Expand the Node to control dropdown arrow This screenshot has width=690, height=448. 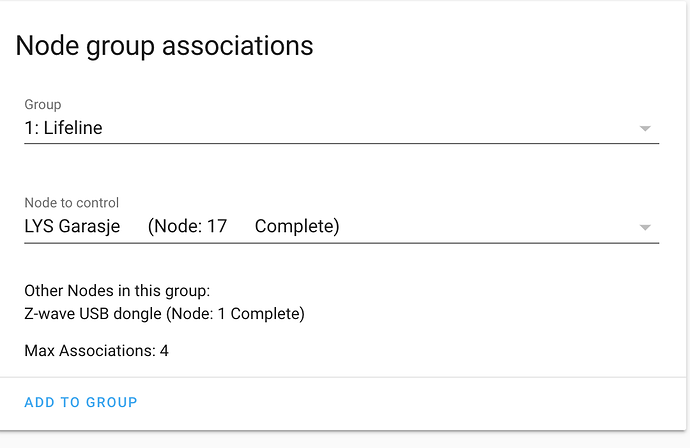coord(645,228)
